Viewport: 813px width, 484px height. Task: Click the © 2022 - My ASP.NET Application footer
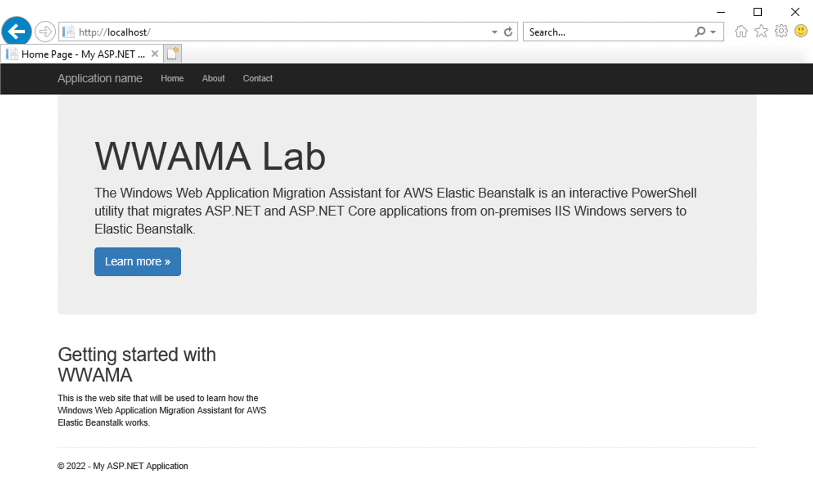[123, 466]
